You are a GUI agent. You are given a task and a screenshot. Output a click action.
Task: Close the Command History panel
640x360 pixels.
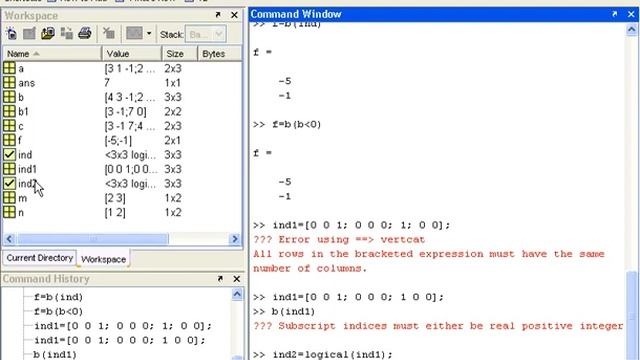(237, 279)
